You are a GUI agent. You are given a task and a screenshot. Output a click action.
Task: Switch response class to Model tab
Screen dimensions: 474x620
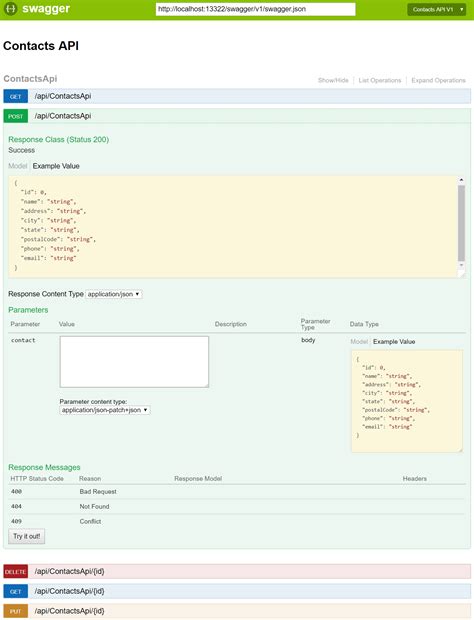tap(18, 166)
